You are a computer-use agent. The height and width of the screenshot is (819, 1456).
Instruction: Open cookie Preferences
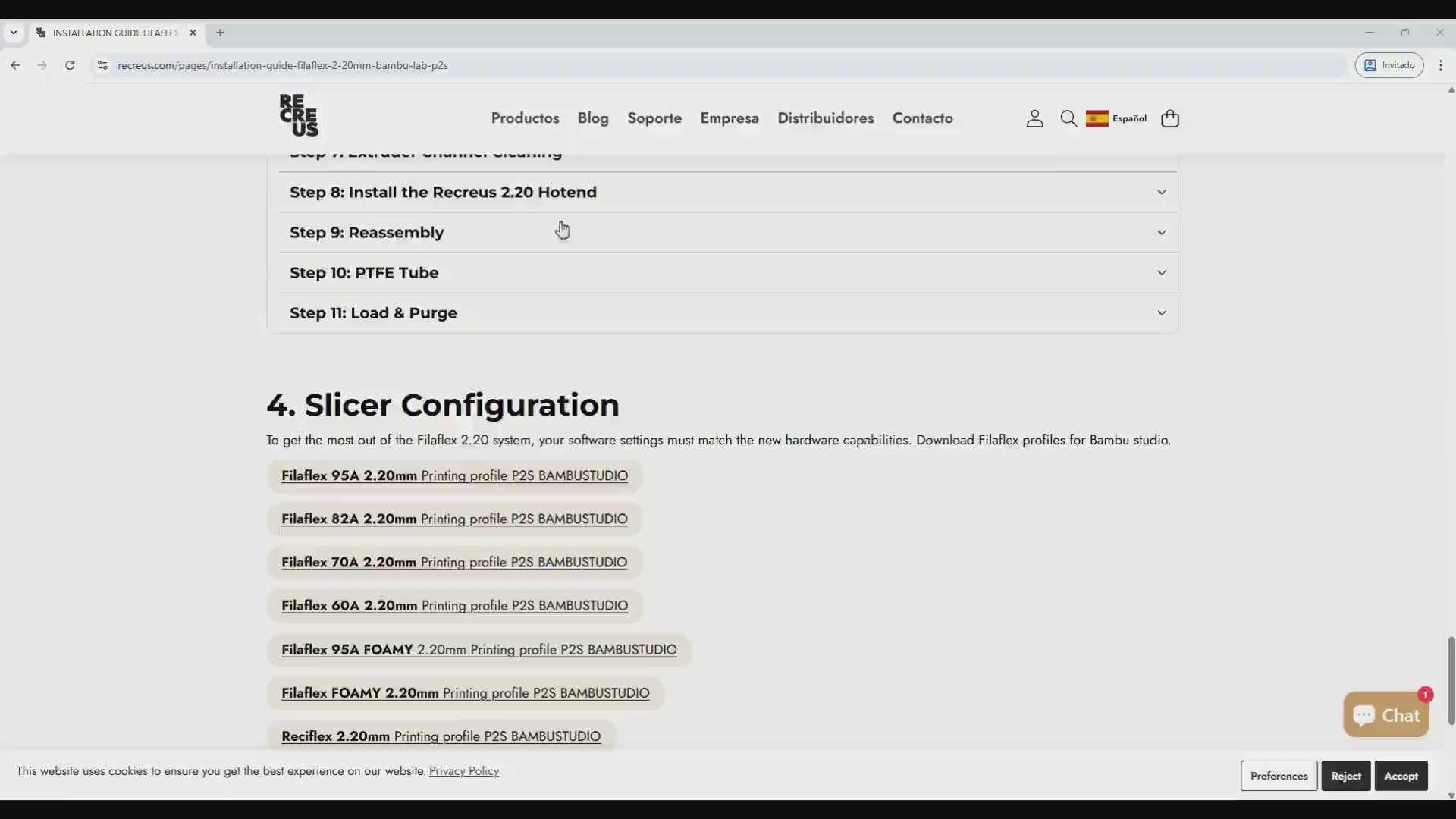(x=1279, y=776)
